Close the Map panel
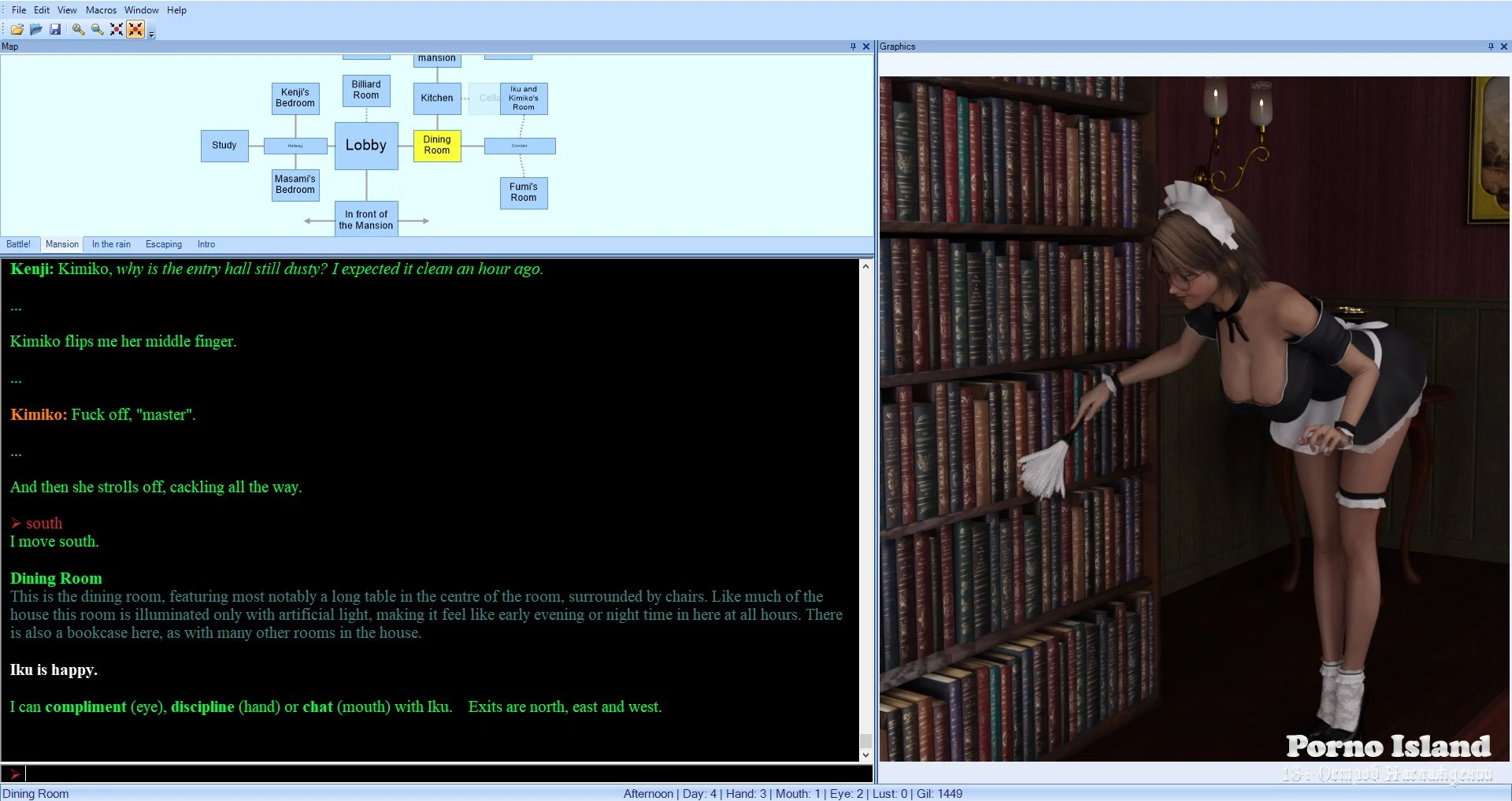The image size is (1512, 801). [x=866, y=46]
